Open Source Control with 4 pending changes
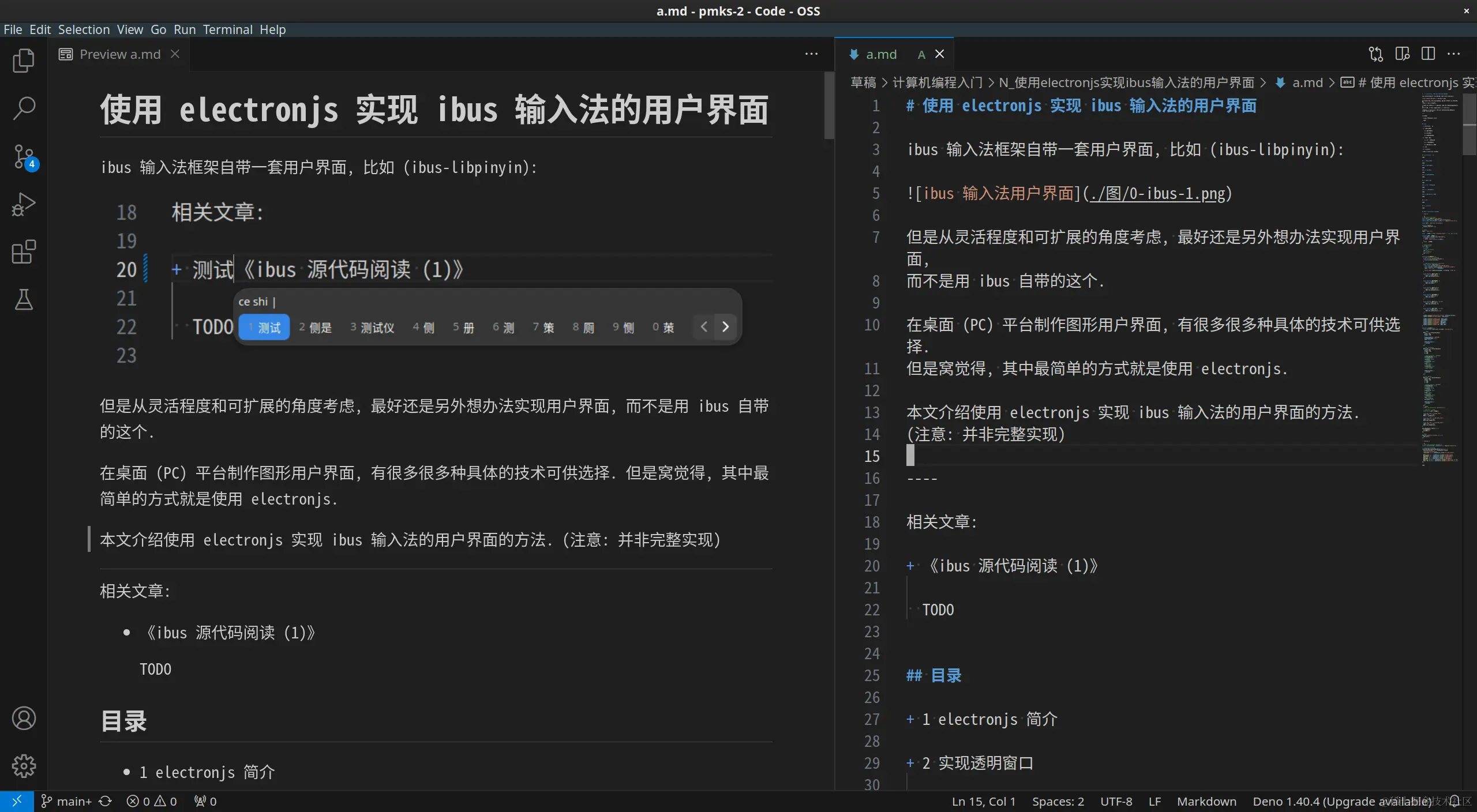 pos(24,156)
